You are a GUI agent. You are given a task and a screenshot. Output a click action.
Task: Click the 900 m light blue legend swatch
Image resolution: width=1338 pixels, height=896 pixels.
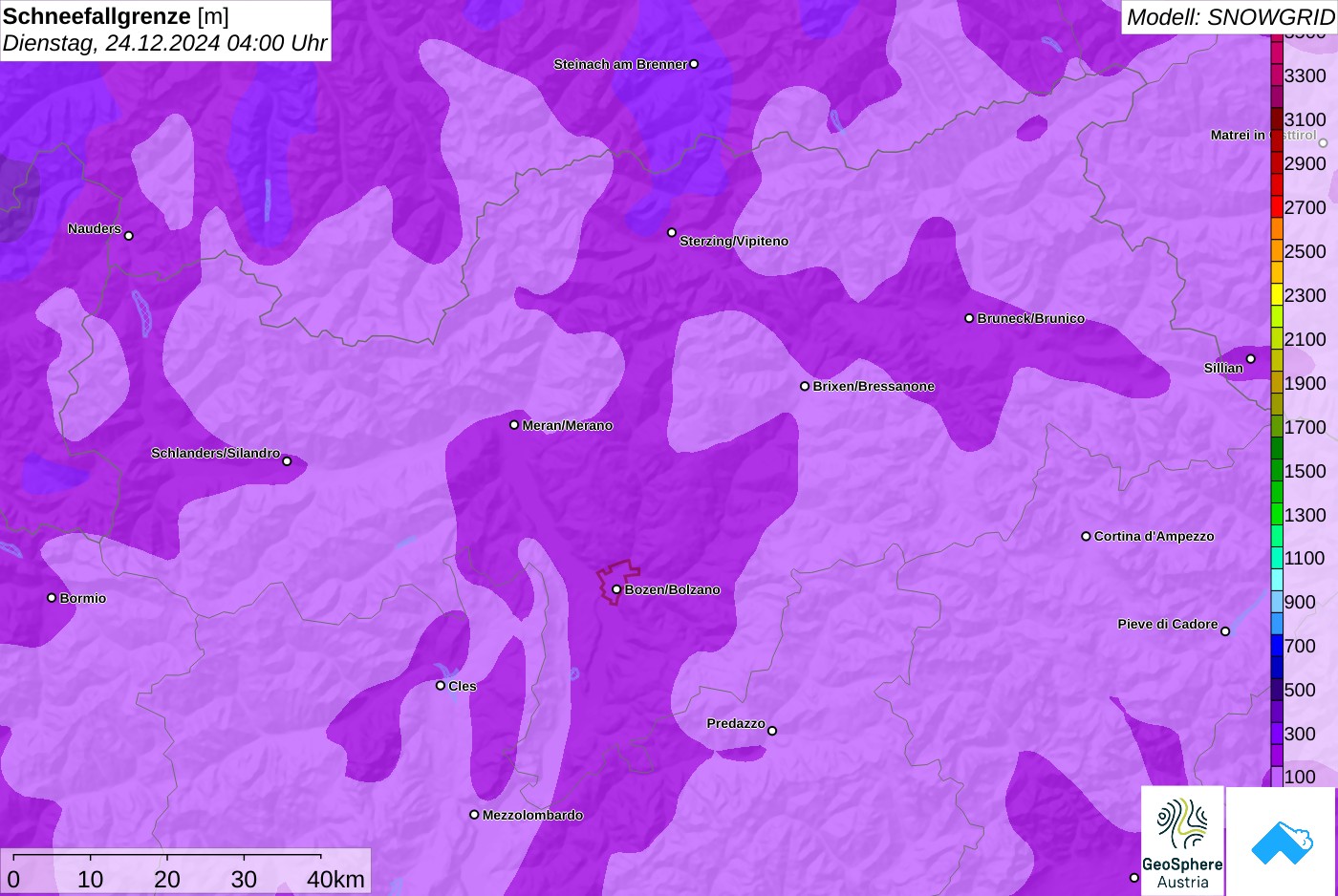[x=1277, y=602]
